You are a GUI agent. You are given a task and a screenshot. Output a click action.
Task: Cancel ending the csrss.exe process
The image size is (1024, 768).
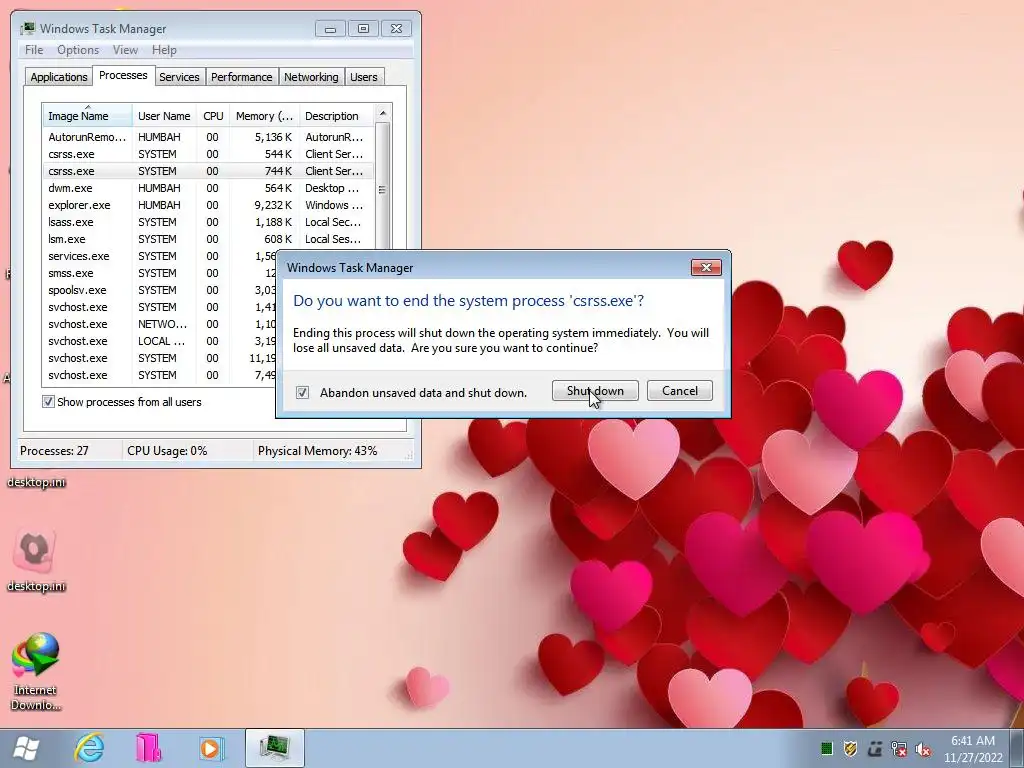(x=679, y=391)
